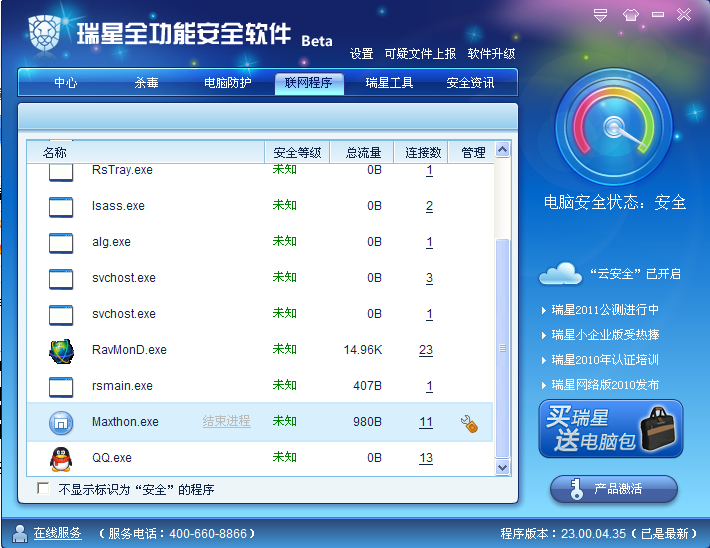Switch to the 杀毒 tab
This screenshot has width=710, height=548.
pos(146,83)
